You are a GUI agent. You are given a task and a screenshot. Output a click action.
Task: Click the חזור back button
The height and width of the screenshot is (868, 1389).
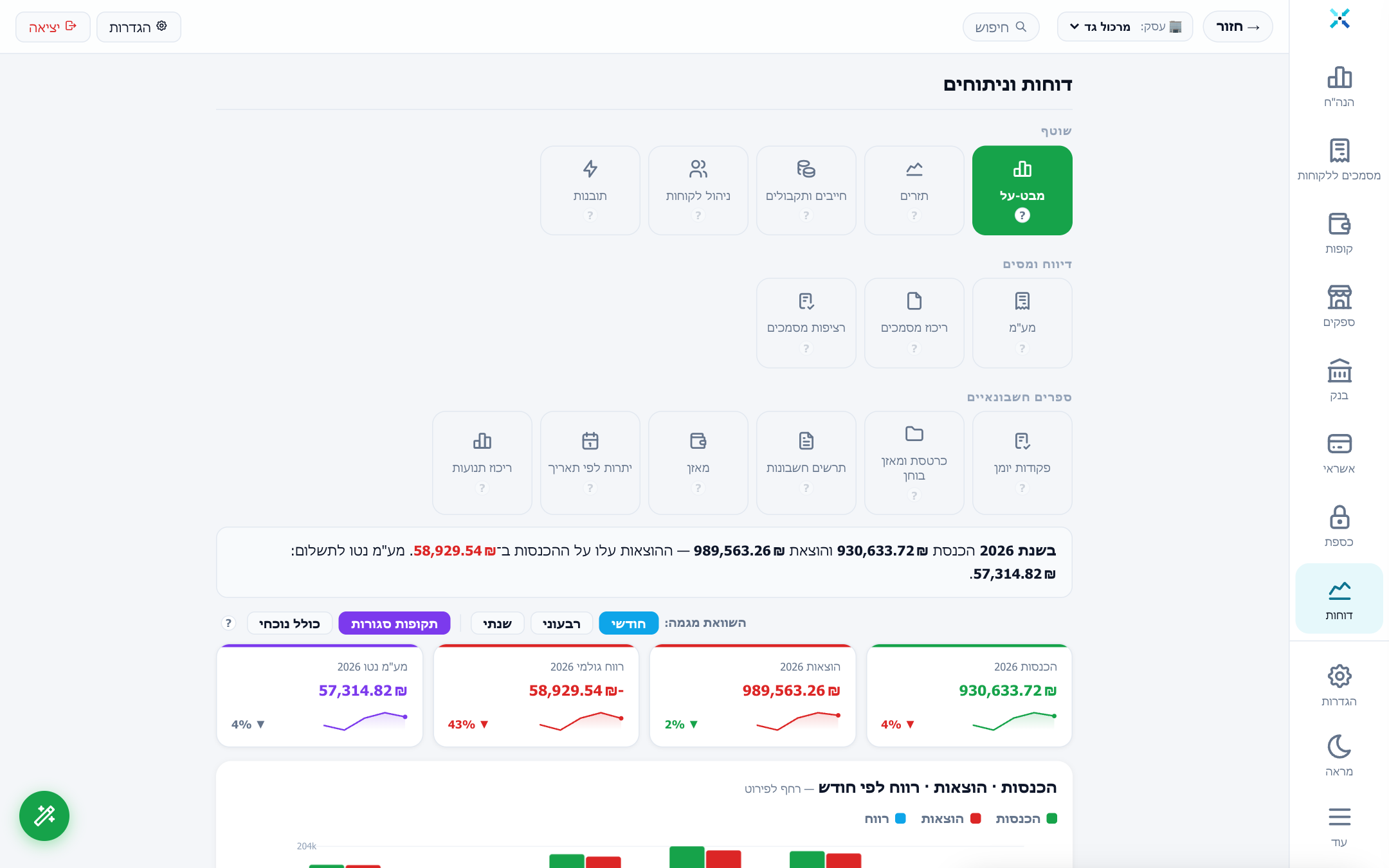1237,27
